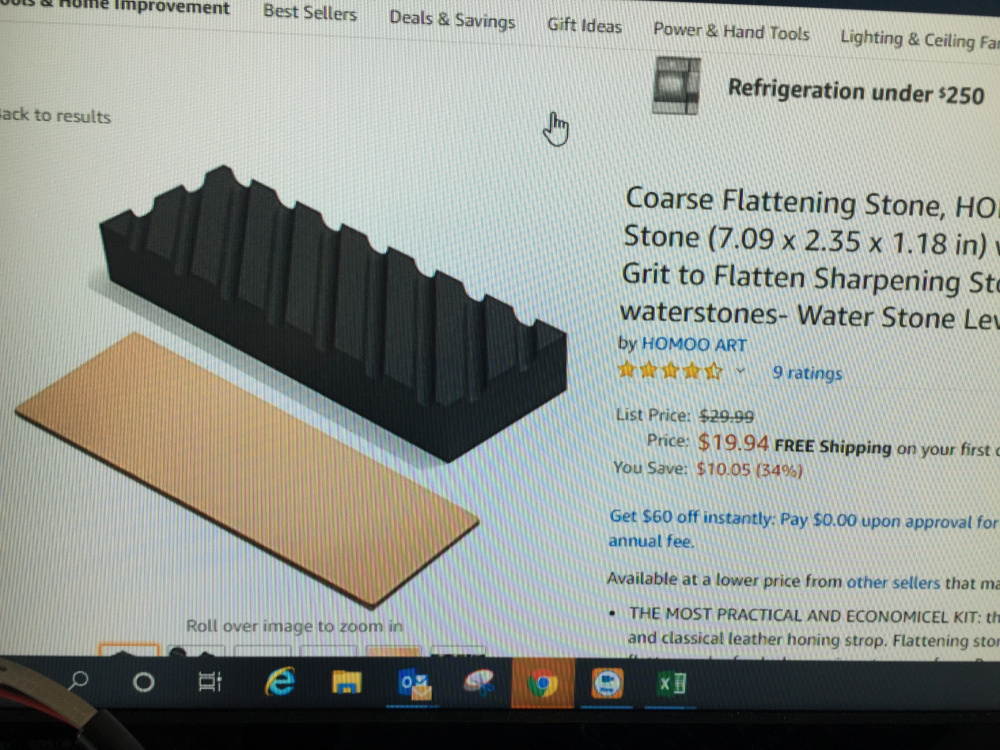The width and height of the screenshot is (1000, 750).
Task: Open Excel from the taskbar
Action: 671,684
